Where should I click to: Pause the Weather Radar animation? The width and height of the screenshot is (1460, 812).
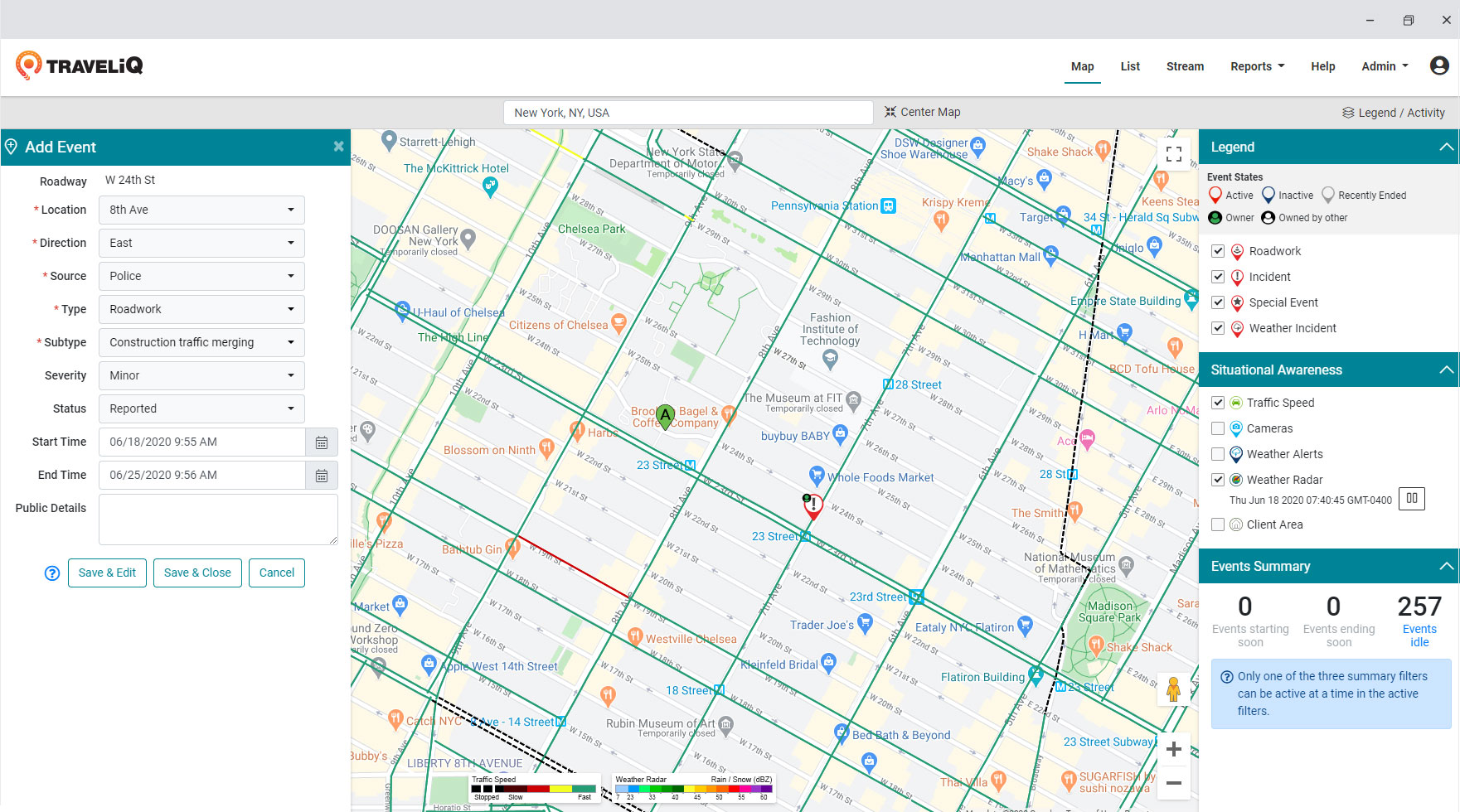(1411, 498)
